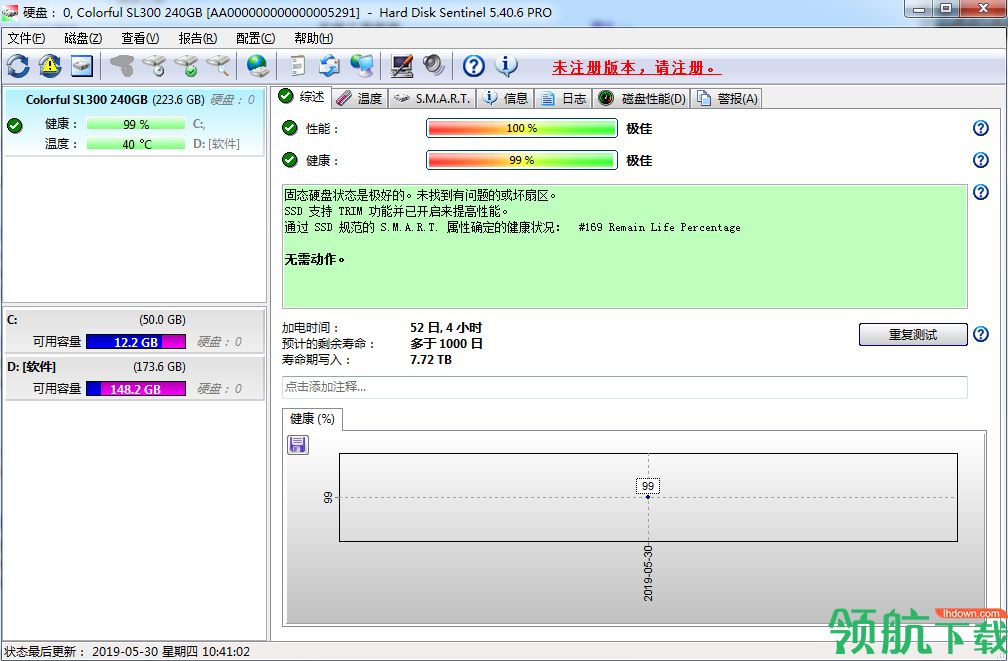Click the 极佳 label beside performance bar

(639, 129)
